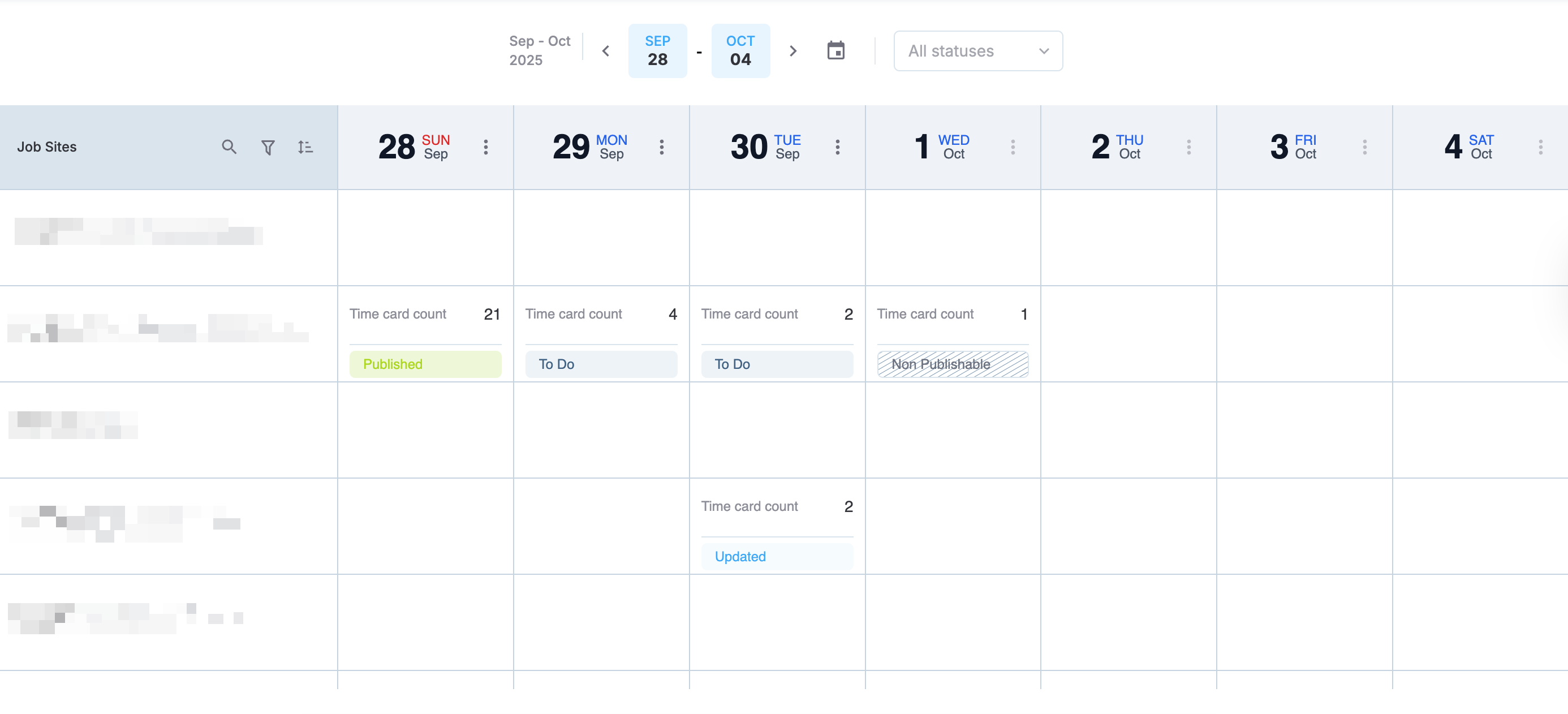Open the three-dot menu for Saturday 4

pos(1541,147)
